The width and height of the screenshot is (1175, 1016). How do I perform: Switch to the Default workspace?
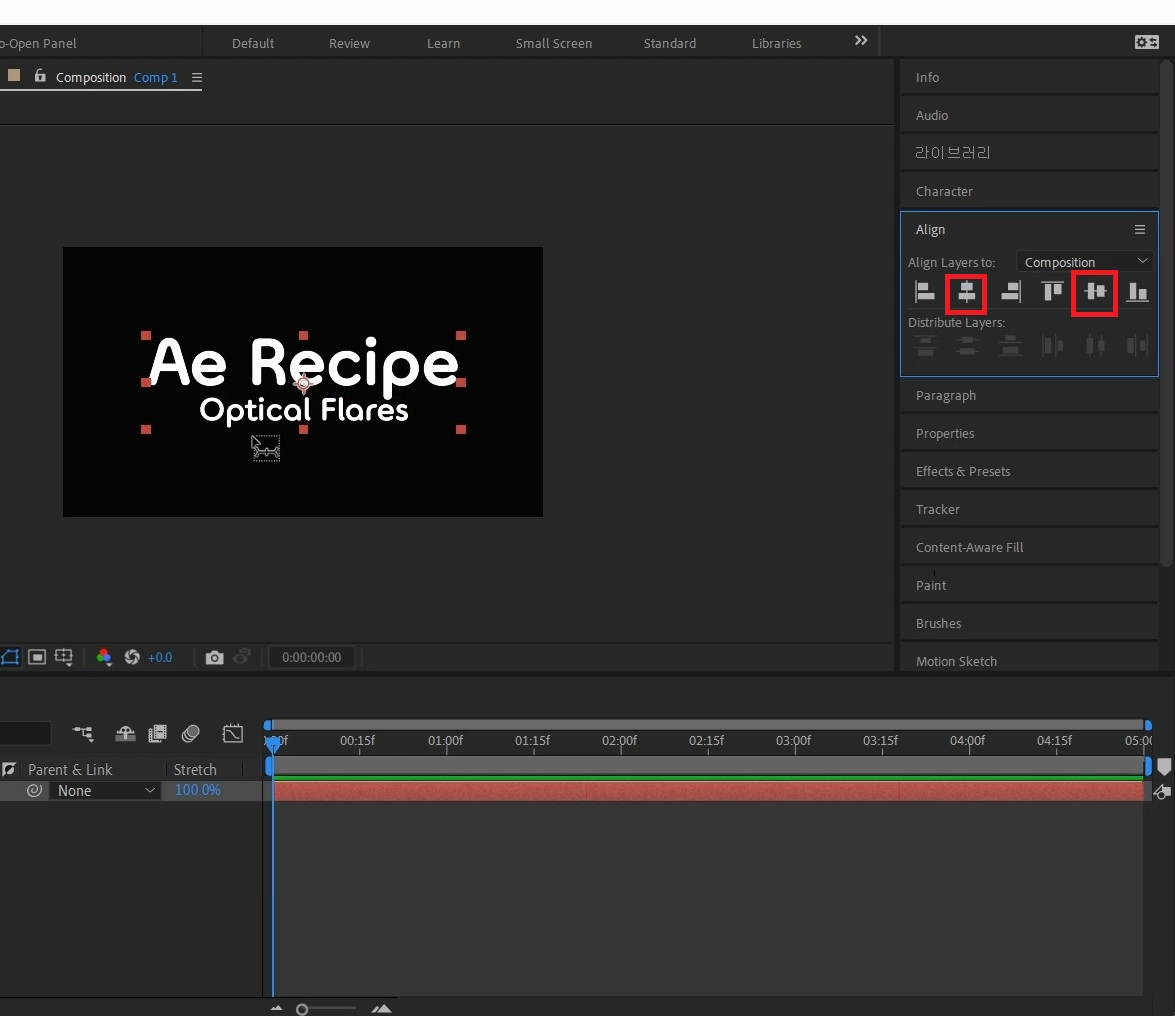tap(253, 43)
